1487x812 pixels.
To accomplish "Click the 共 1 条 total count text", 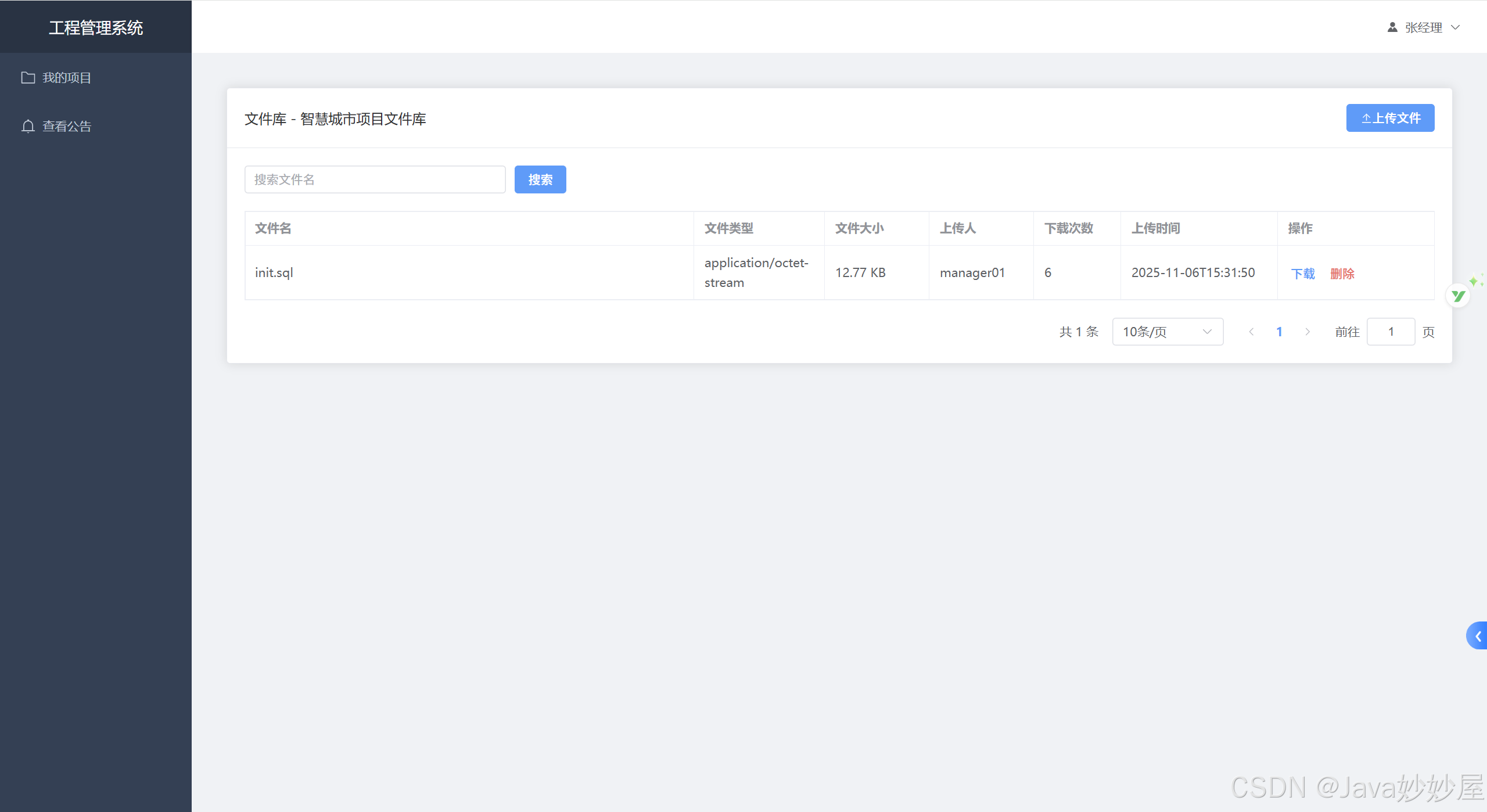I will 1079,332.
